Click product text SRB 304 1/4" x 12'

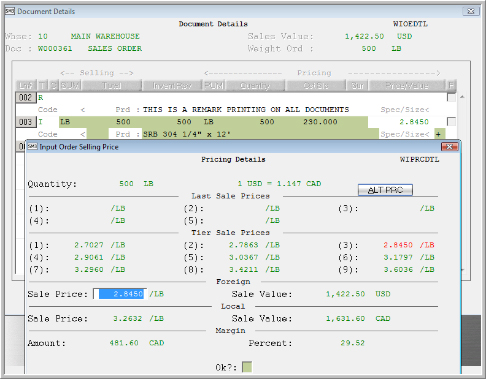point(187,134)
